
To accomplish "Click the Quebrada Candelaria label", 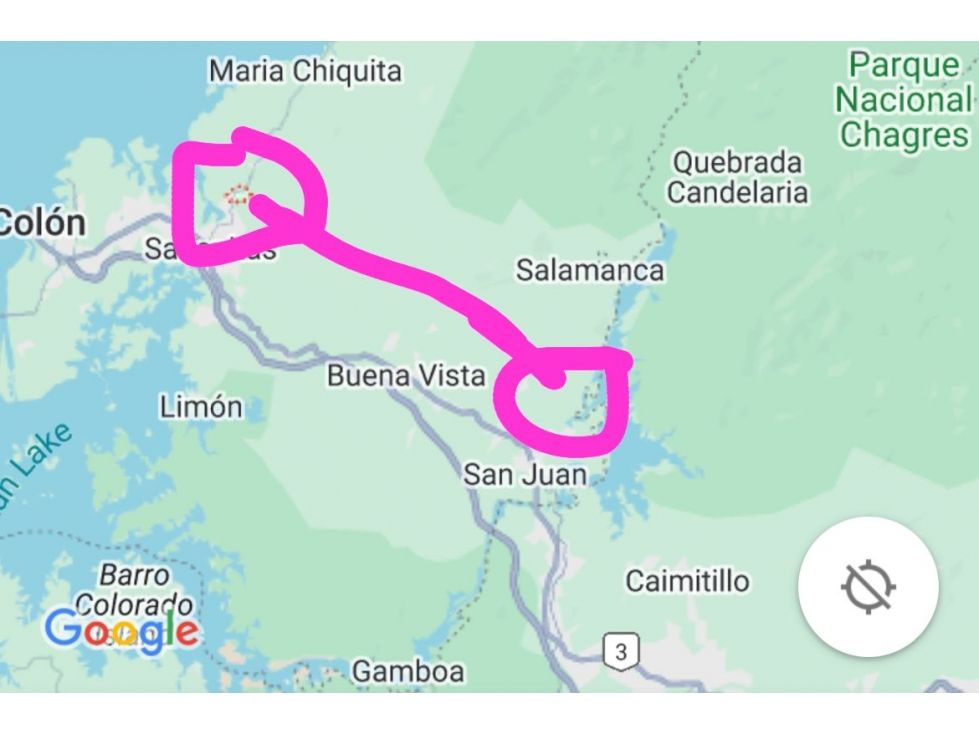I will pyautogui.click(x=737, y=177).
